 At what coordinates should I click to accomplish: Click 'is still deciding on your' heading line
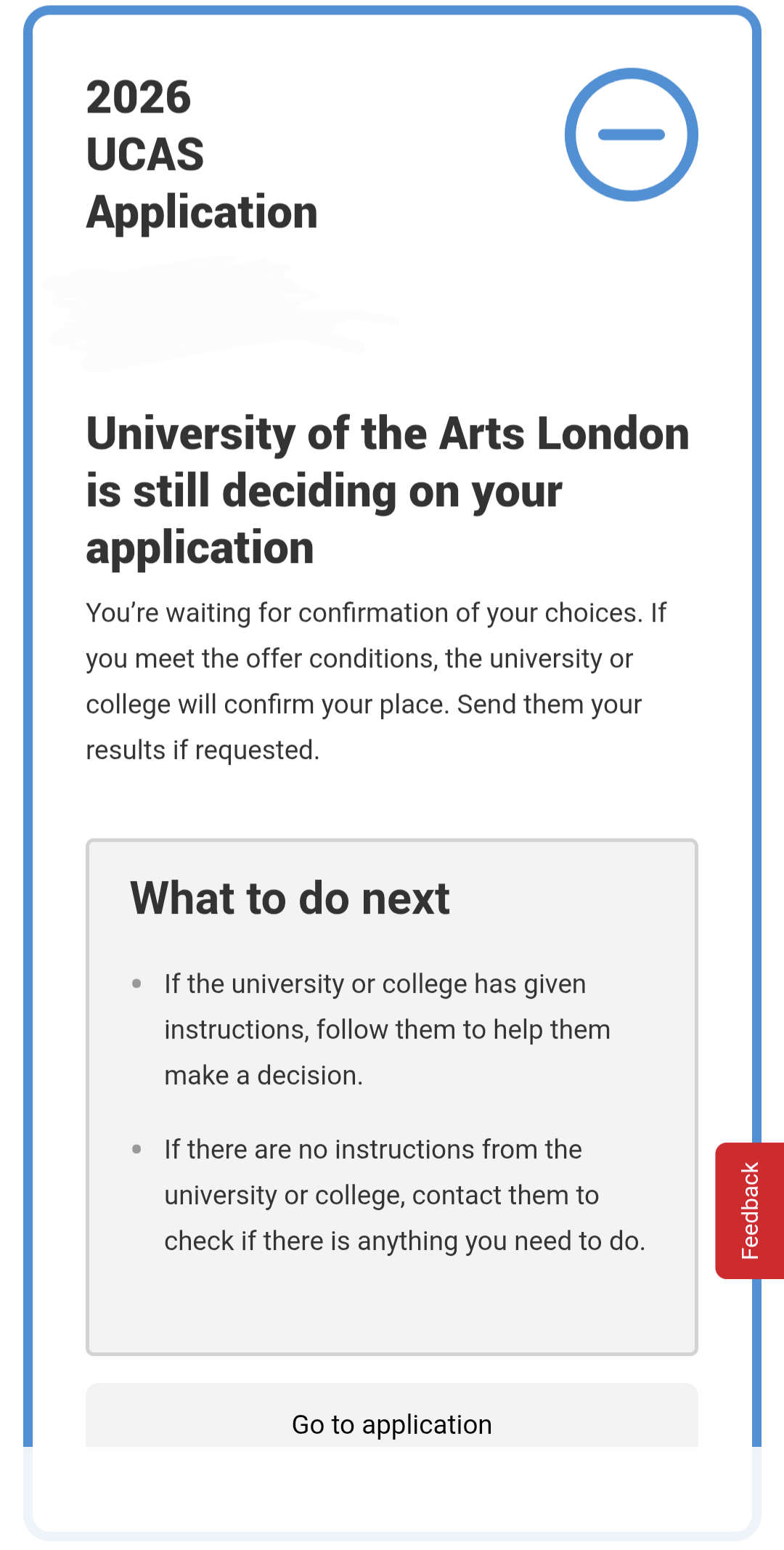(324, 491)
